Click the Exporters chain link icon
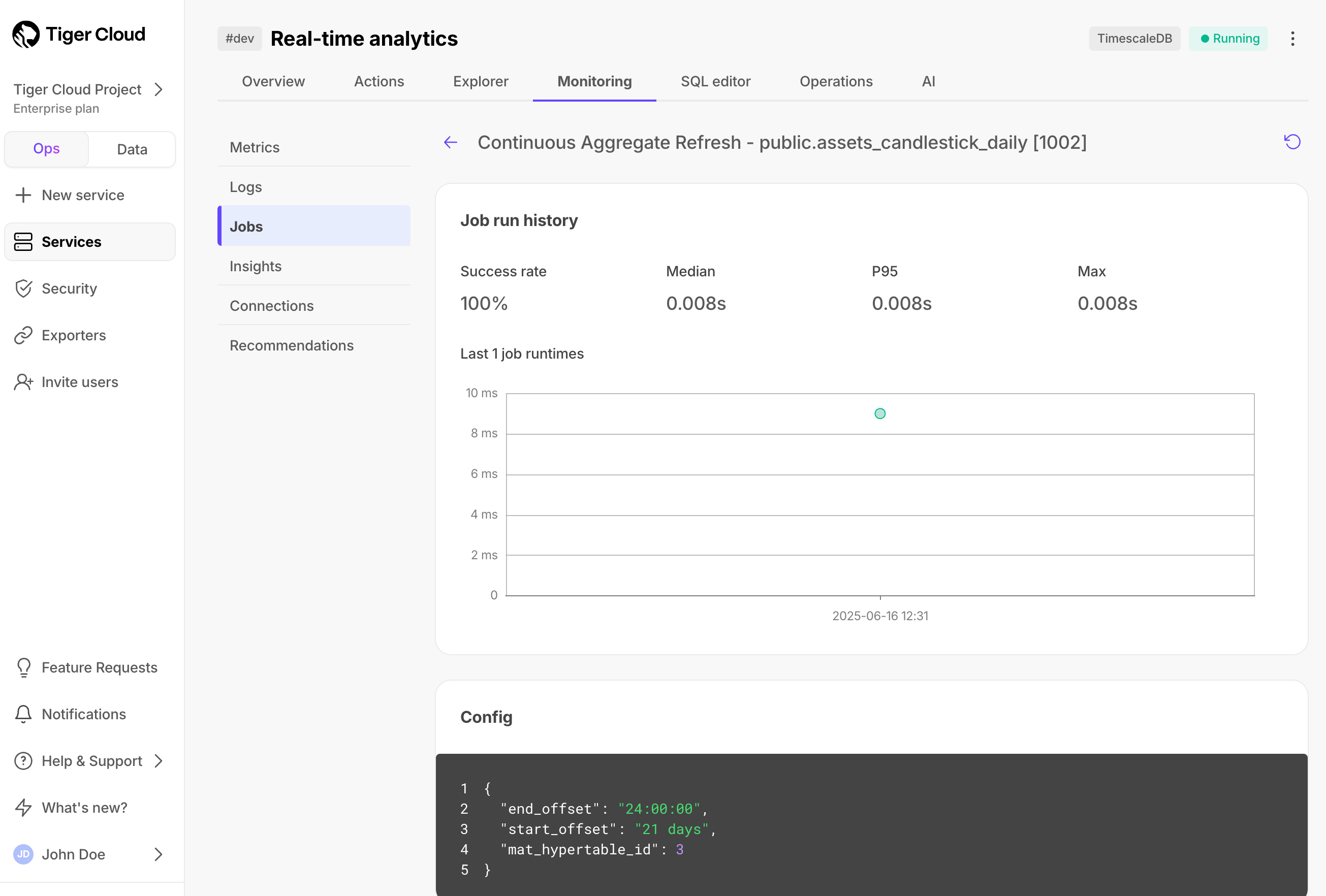This screenshot has width=1326, height=896. (x=23, y=335)
